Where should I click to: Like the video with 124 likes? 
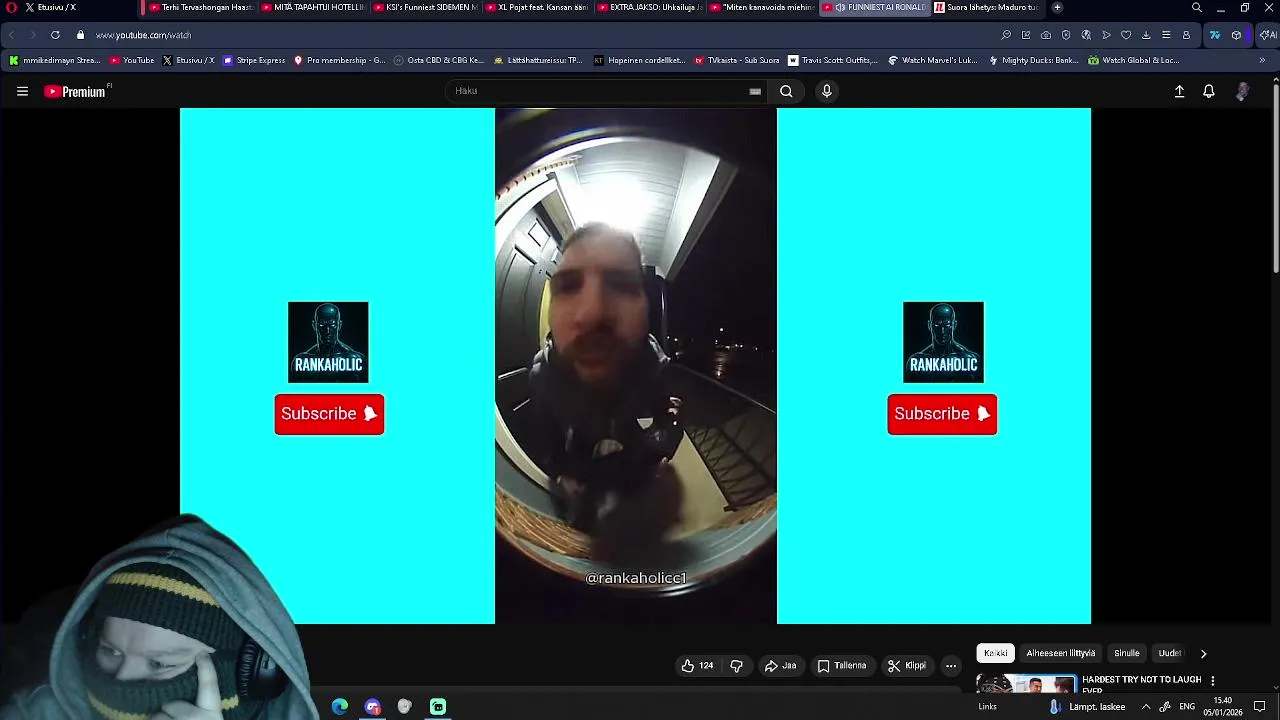[698, 666]
